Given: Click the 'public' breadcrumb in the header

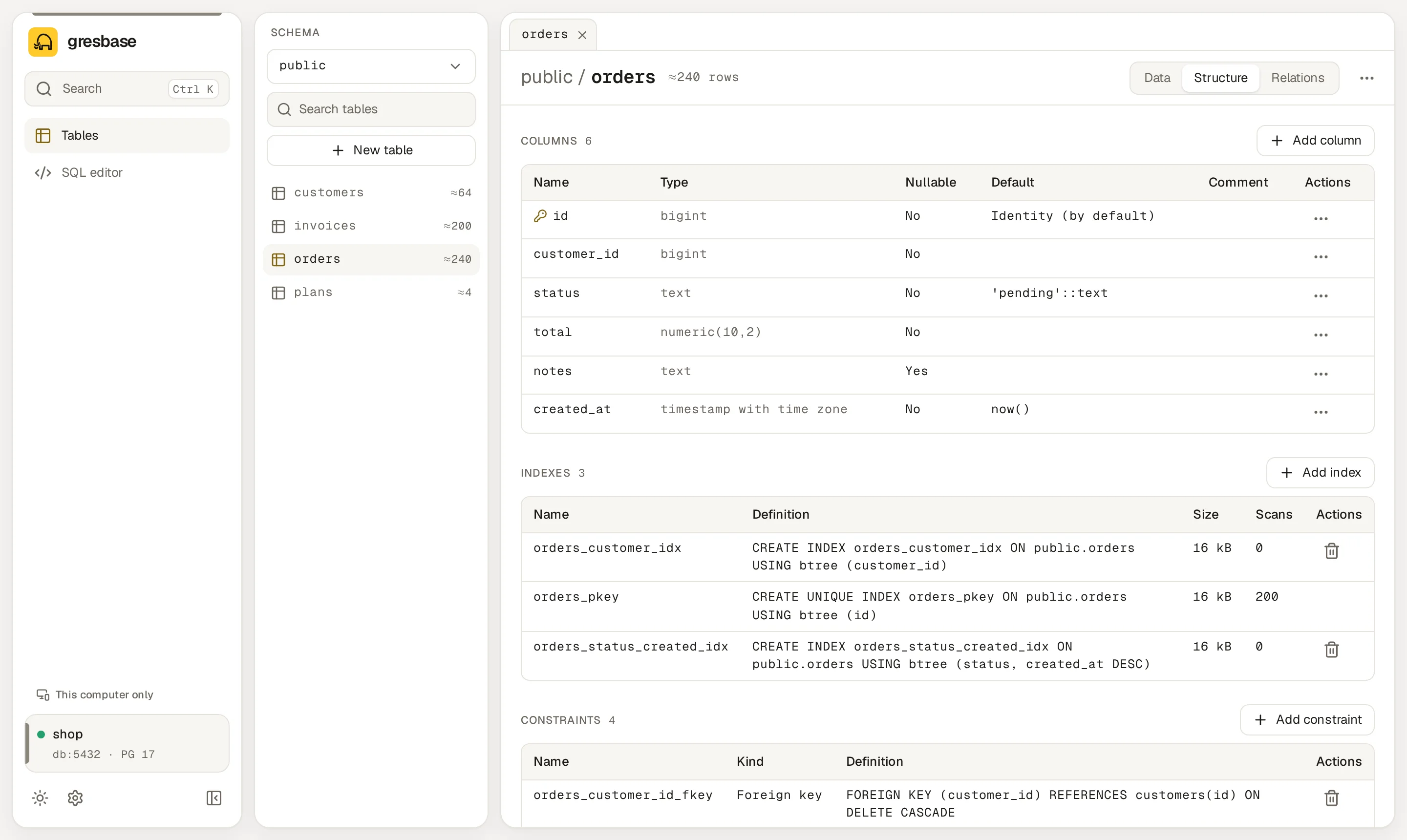Looking at the screenshot, I should 546,77.
